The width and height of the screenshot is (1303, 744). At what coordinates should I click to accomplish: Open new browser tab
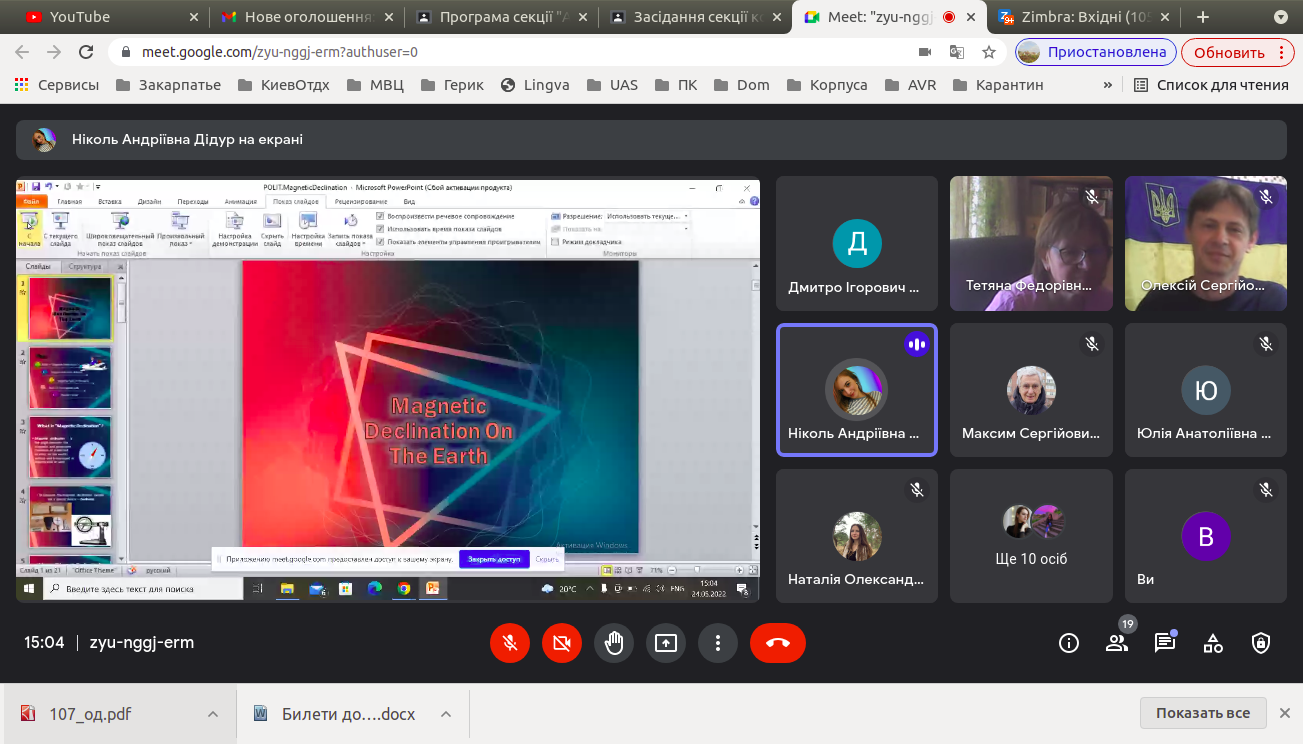coord(1203,17)
